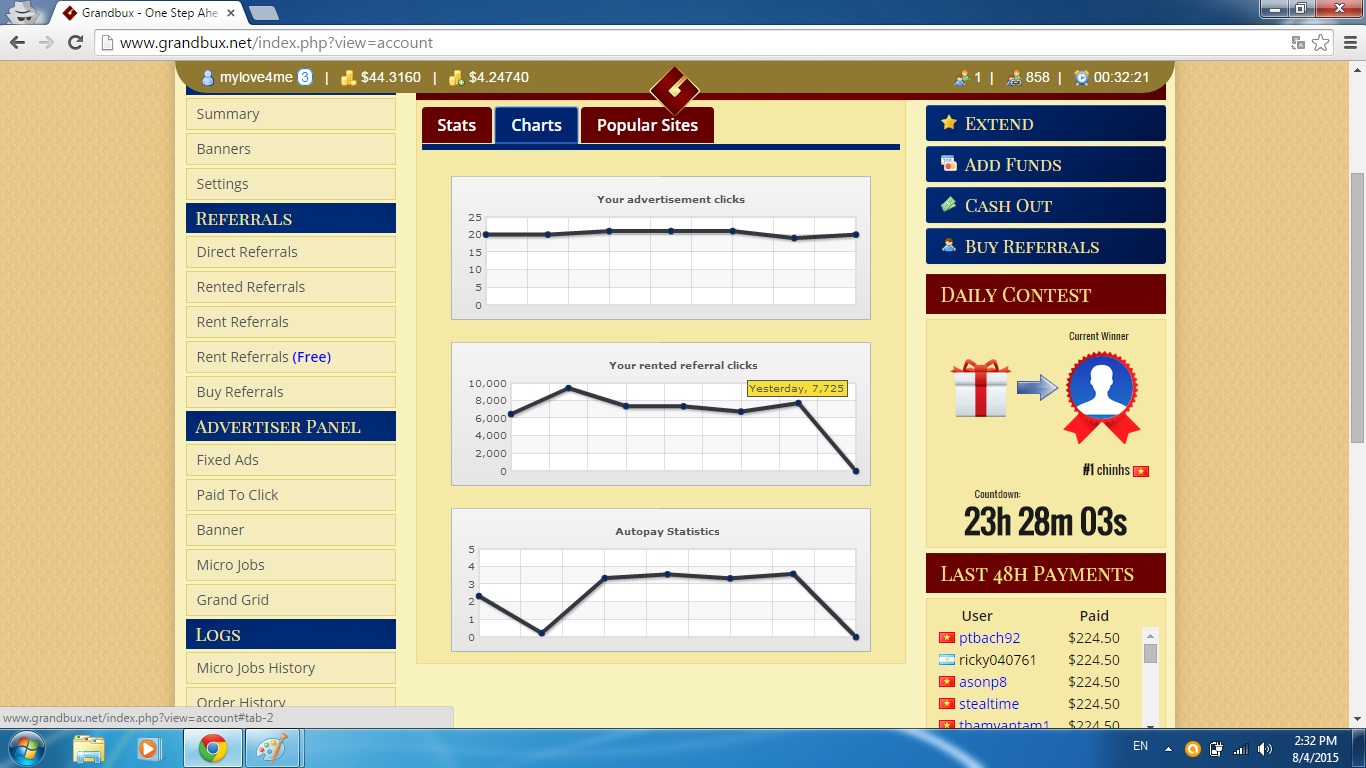
Task: Click the coins icon next to $4.24740
Action: (456, 78)
